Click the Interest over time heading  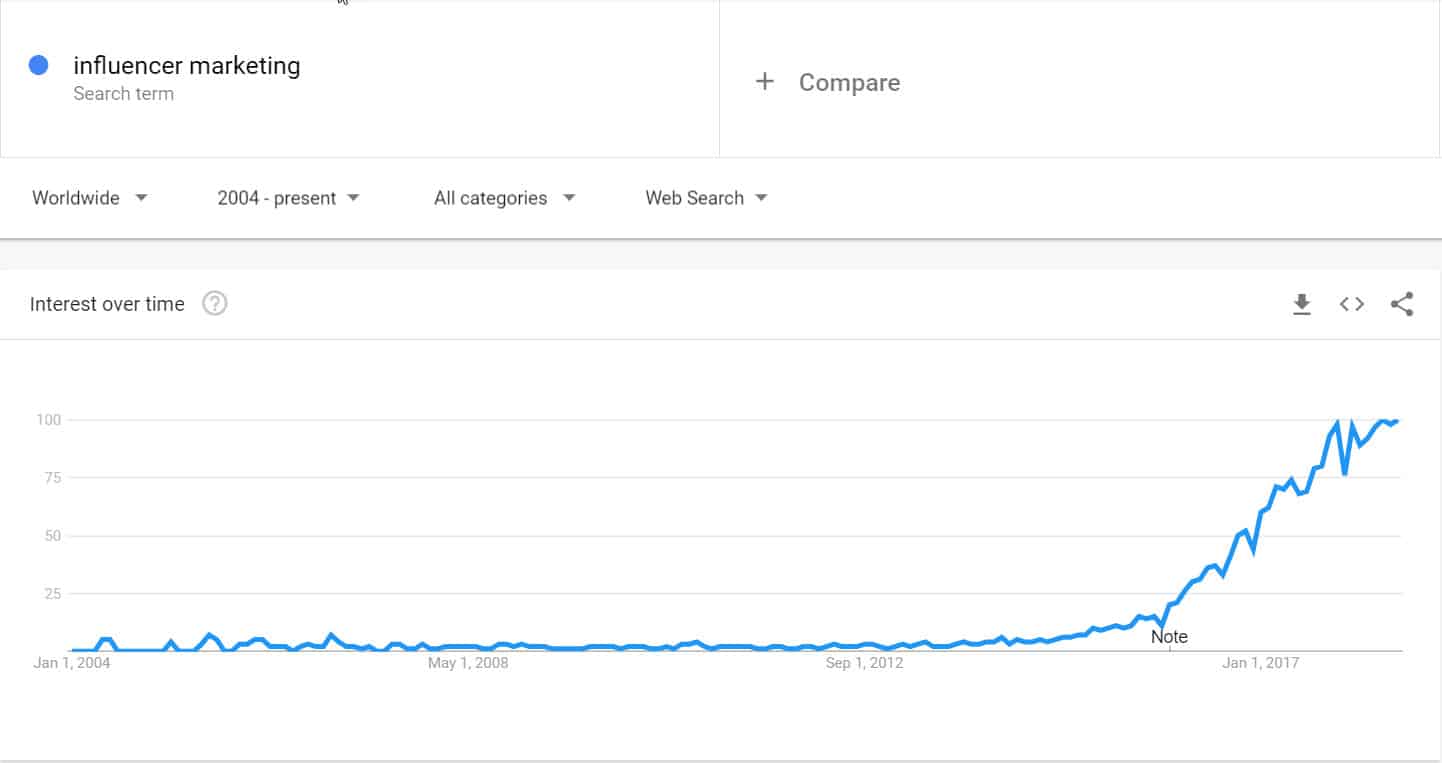pos(108,303)
